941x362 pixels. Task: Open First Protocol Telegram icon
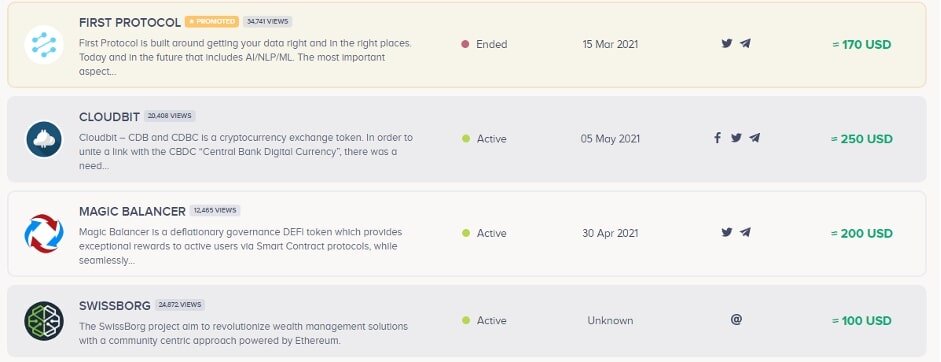(745, 43)
